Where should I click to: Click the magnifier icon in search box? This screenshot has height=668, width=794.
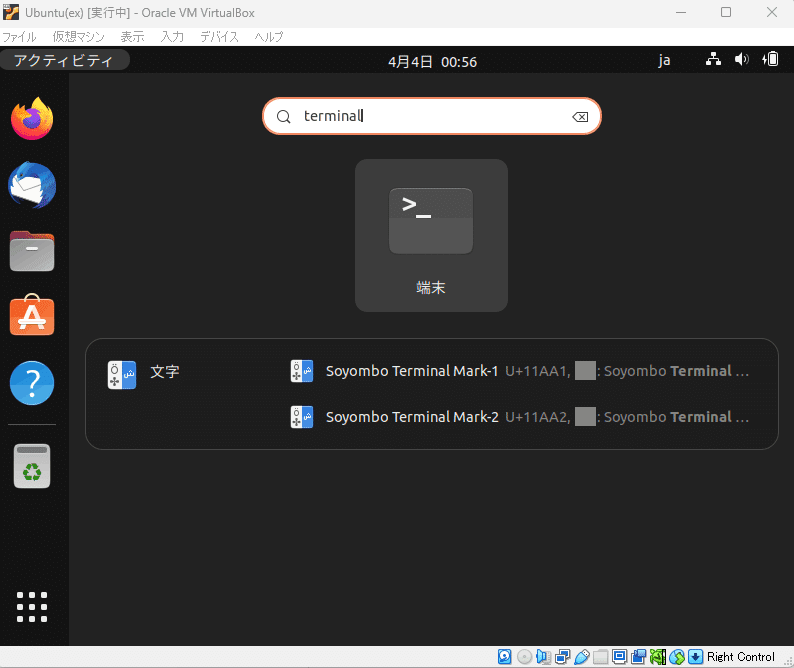point(284,117)
